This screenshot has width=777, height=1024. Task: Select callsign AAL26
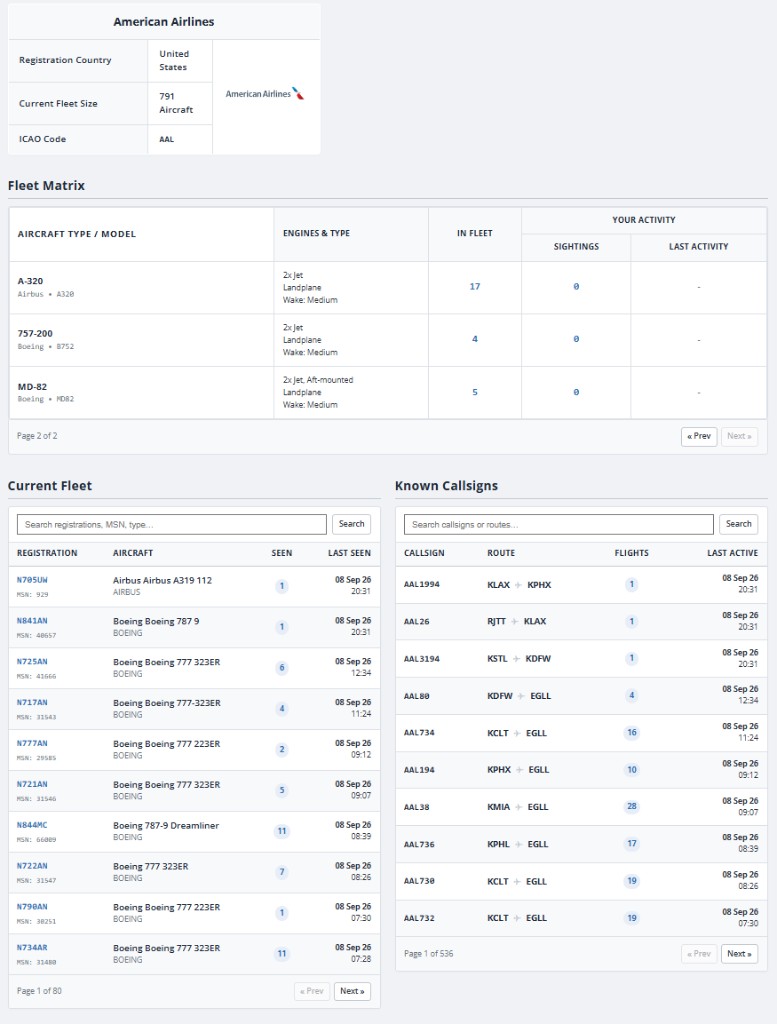pos(417,622)
